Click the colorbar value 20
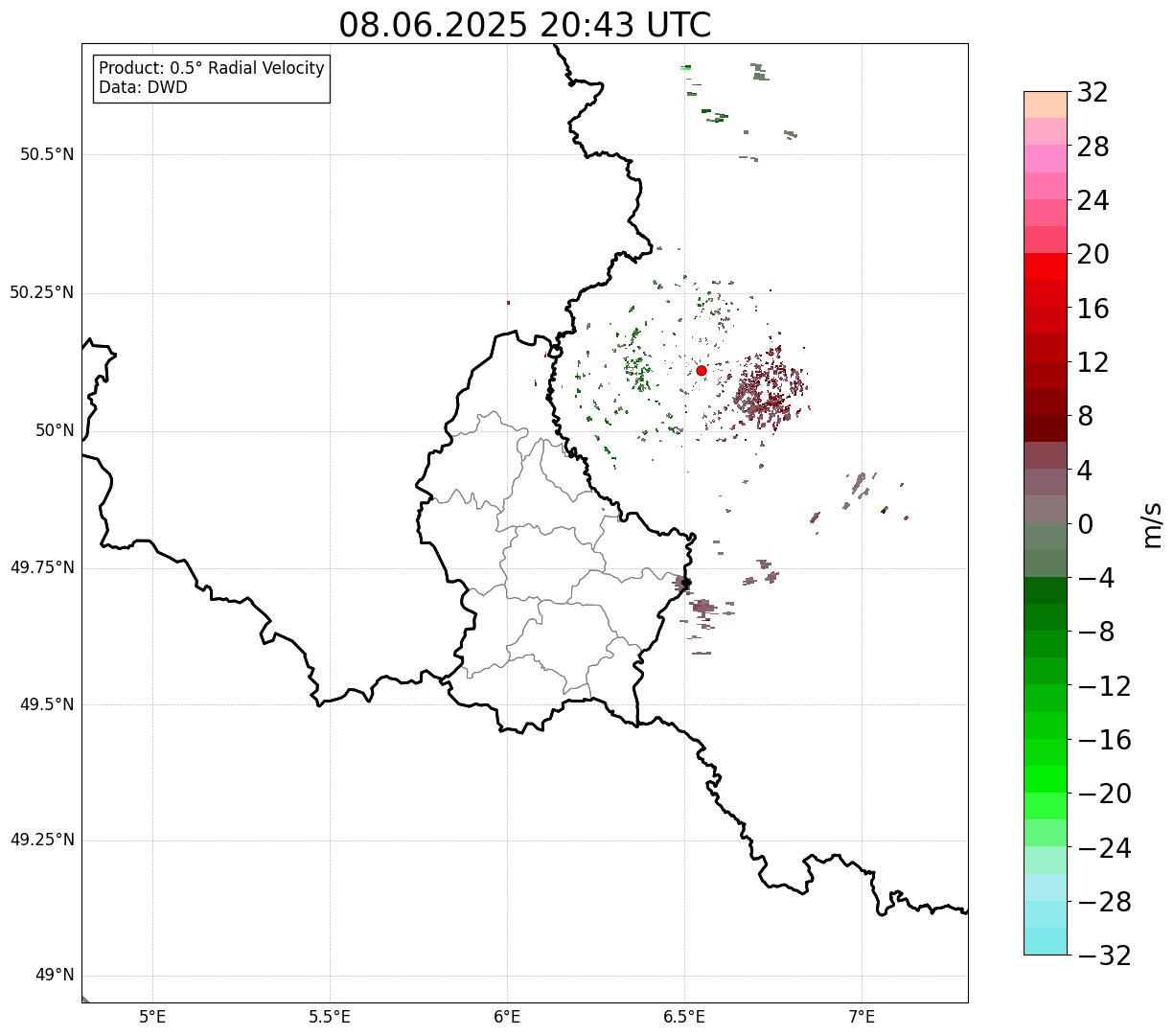 [x=1093, y=255]
